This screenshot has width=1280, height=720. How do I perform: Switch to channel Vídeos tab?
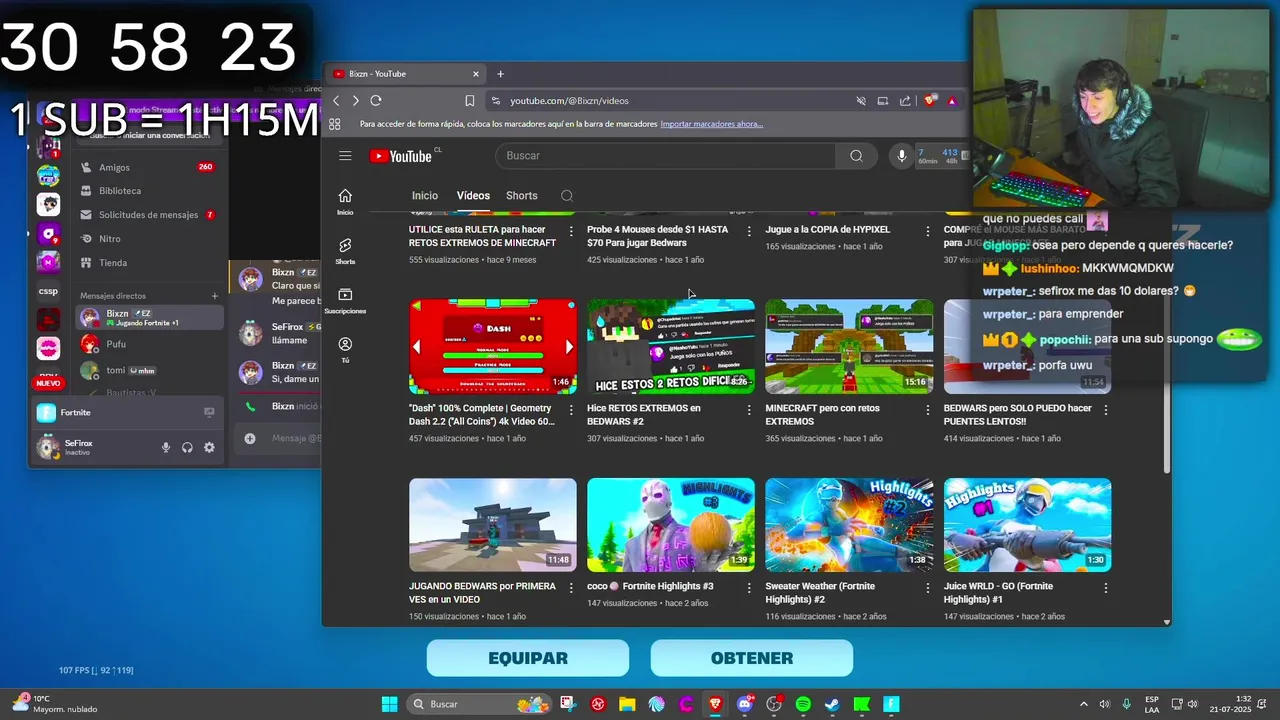[473, 196]
